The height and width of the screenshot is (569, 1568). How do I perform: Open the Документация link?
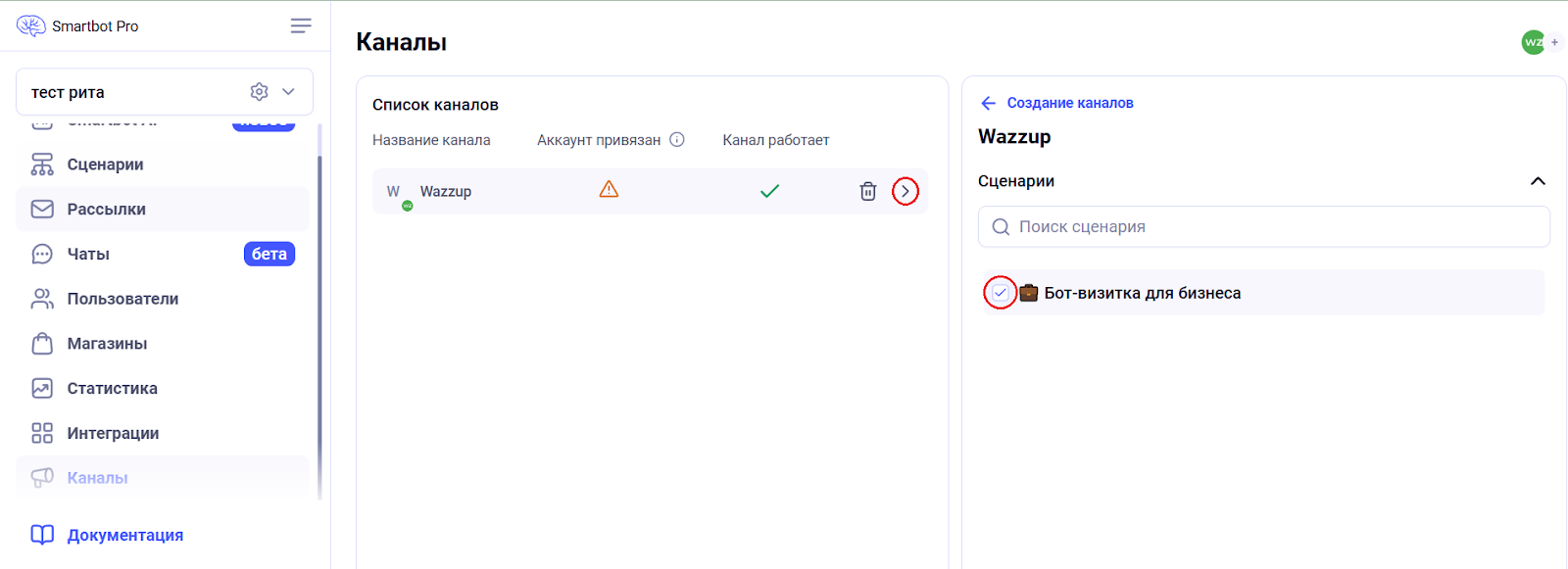[124, 536]
